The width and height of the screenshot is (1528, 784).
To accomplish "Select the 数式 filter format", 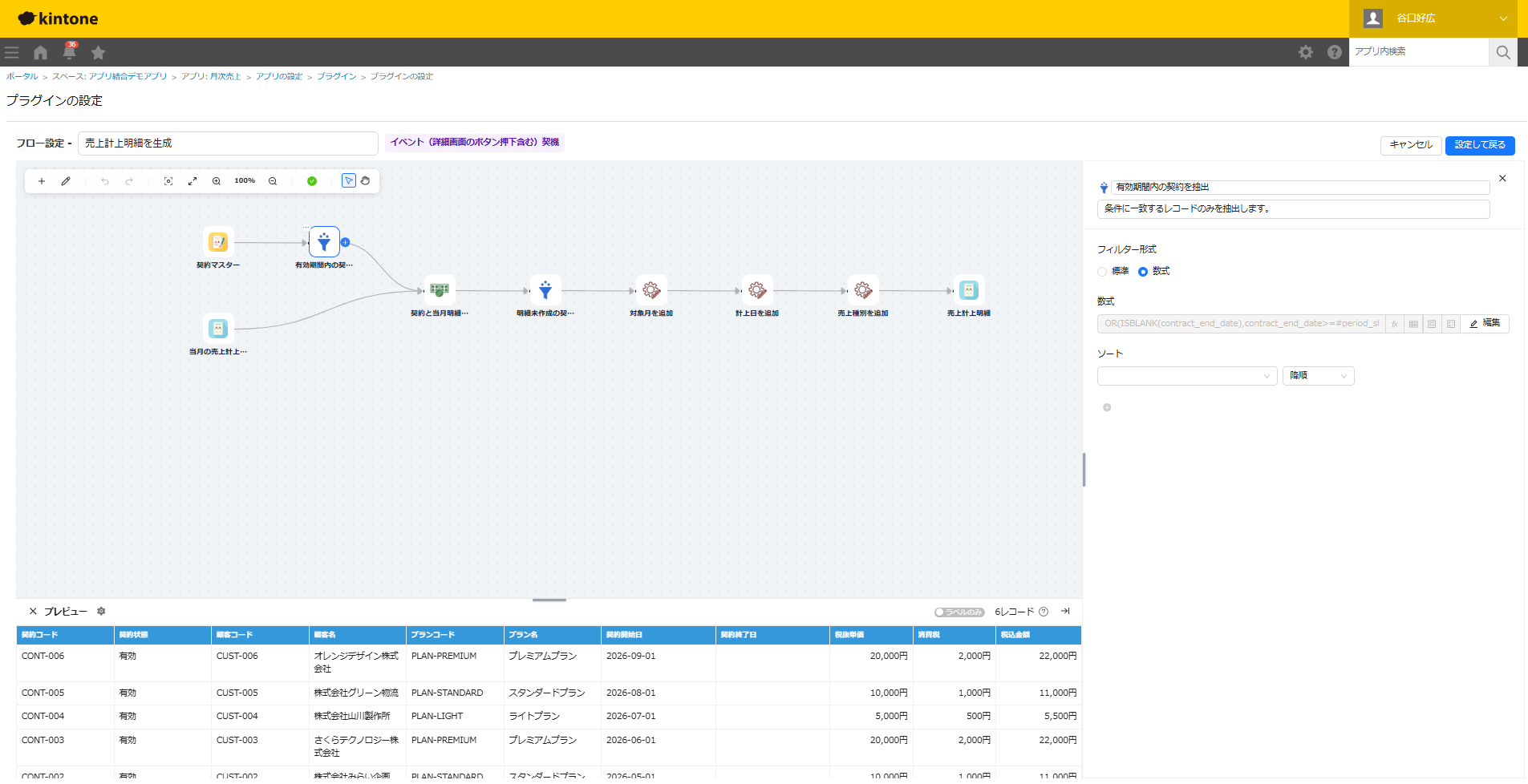I will click(1143, 272).
